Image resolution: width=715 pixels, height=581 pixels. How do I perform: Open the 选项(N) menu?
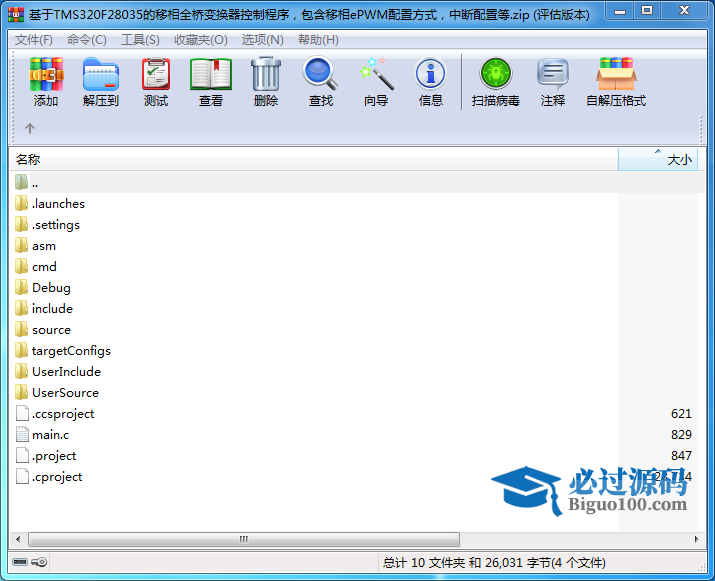pyautogui.click(x=263, y=40)
